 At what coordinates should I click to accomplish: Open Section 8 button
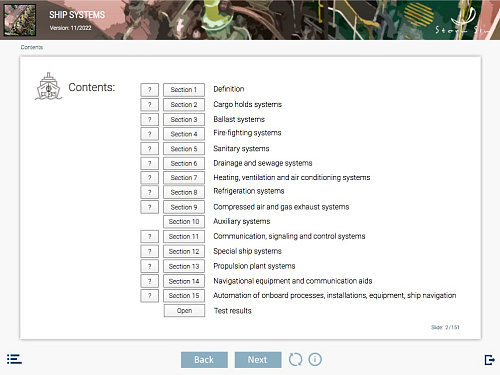pos(184,192)
